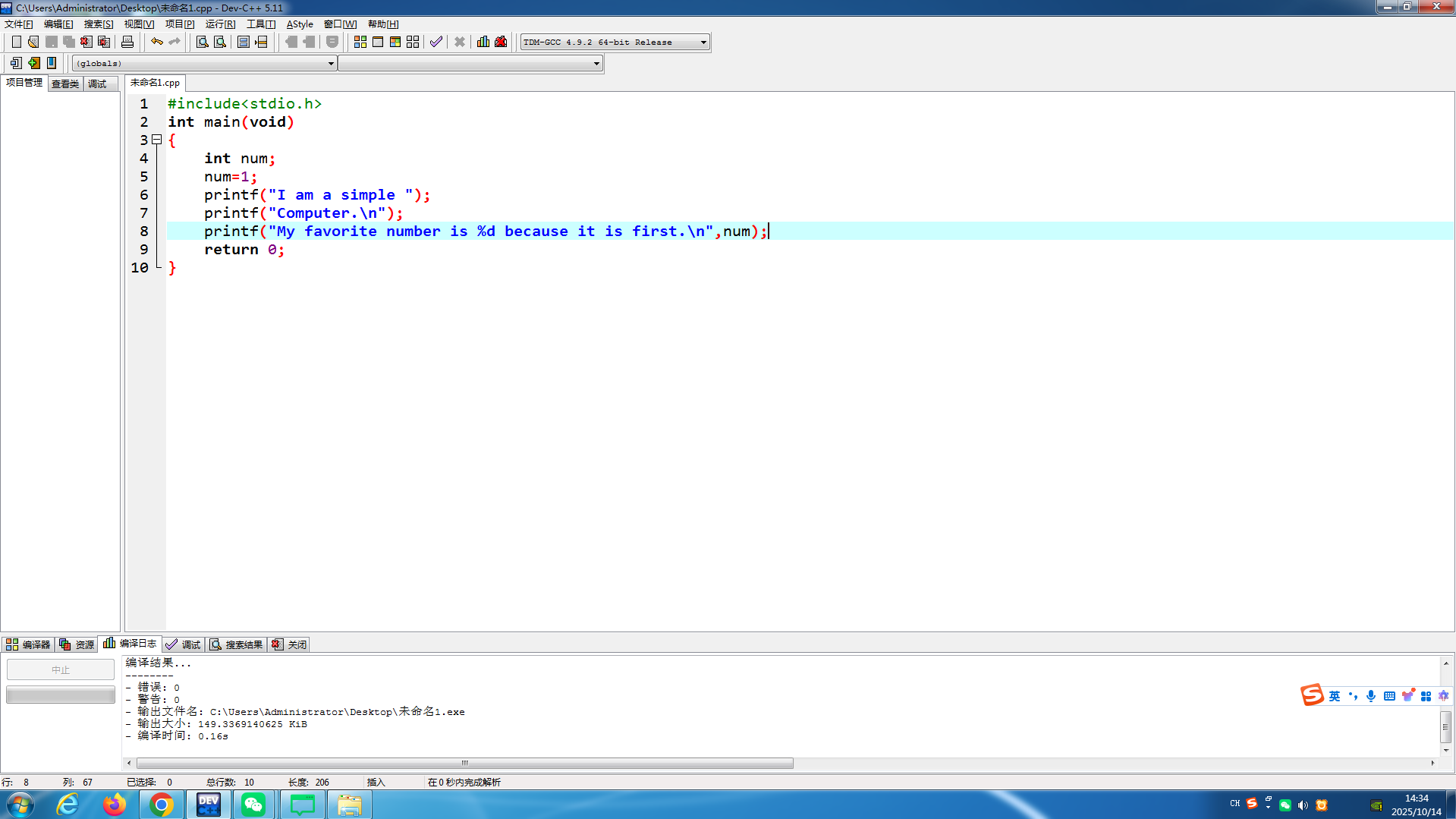Screen dimensions: 1456x819
Task: Click the Sogou microphone voice input icon
Action: pos(1371,696)
